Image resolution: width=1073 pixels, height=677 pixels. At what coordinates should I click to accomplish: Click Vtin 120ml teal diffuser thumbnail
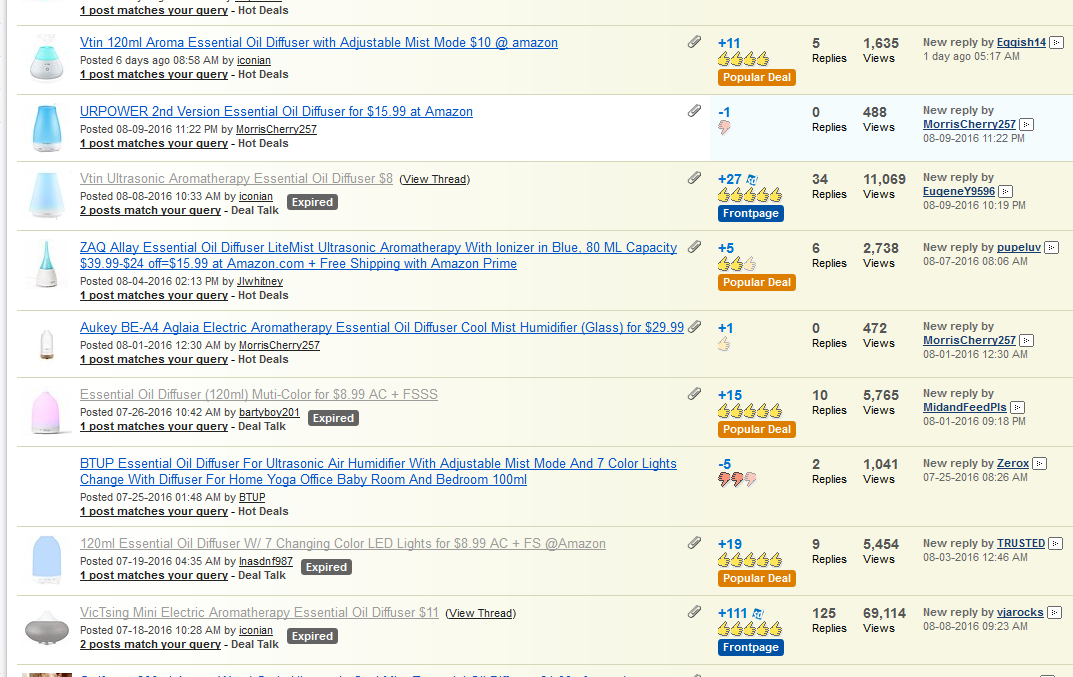click(x=47, y=57)
